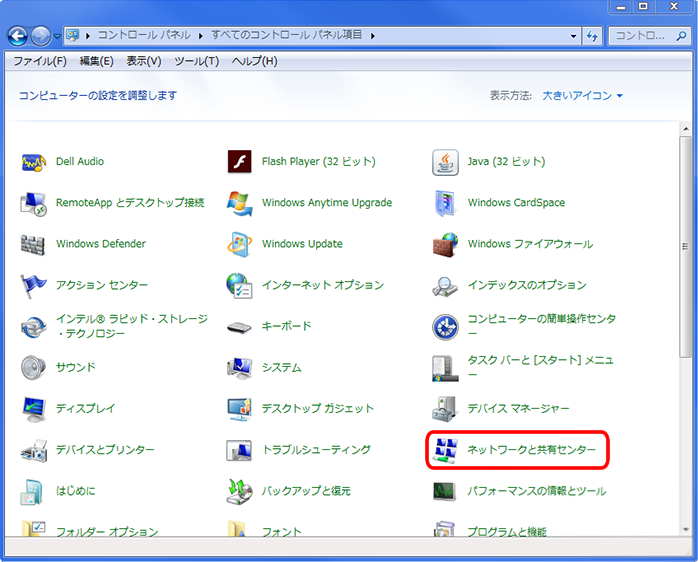Open the サウンド speaker icon
Image resolution: width=698 pixels, height=562 pixels.
click(x=34, y=367)
